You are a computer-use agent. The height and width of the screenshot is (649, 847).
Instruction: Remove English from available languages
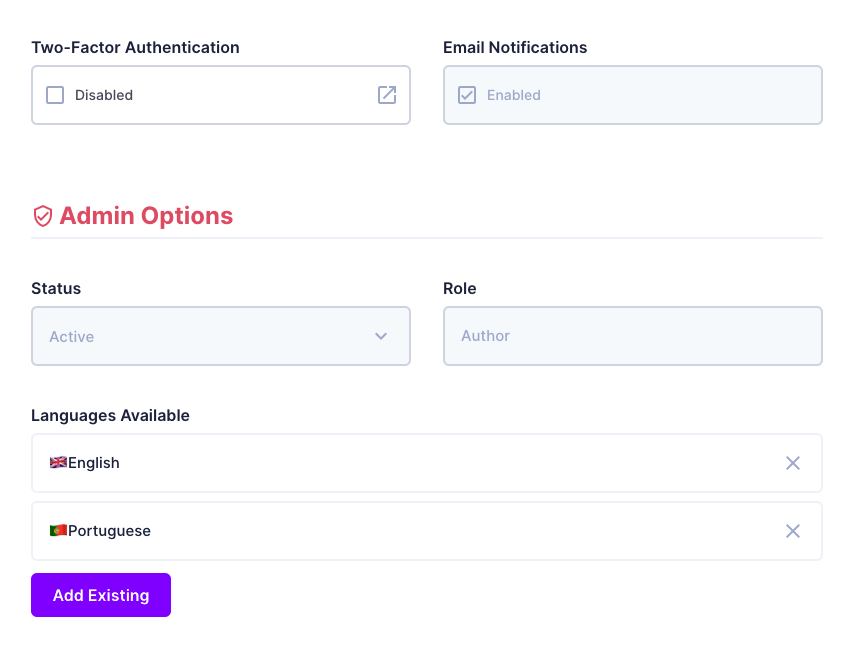(x=793, y=462)
